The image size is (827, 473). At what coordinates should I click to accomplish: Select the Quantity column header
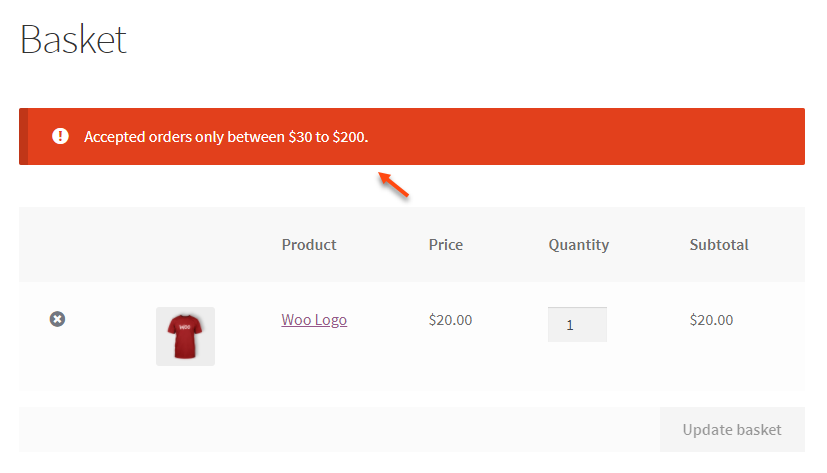pos(579,245)
